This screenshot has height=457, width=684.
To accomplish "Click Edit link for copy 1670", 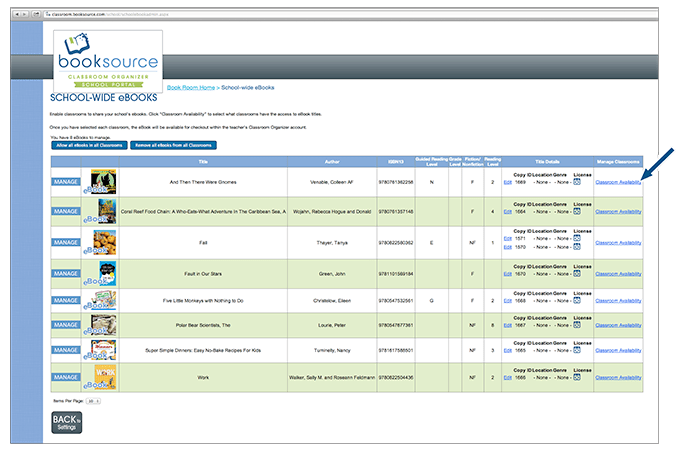I will (x=507, y=274).
